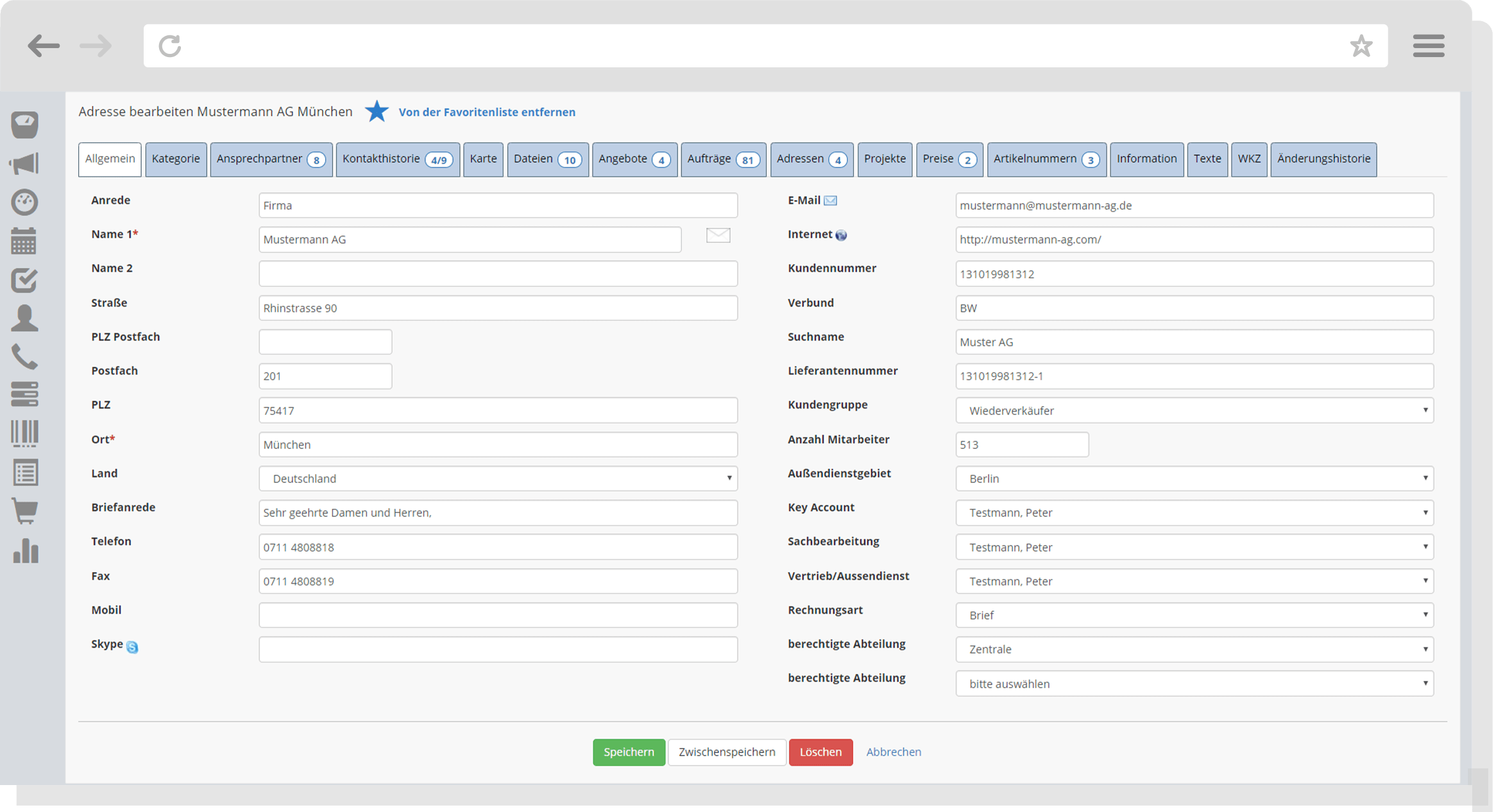The height and width of the screenshot is (812, 1496).
Task: Click the barcode sidebar icon
Action: pyautogui.click(x=24, y=434)
